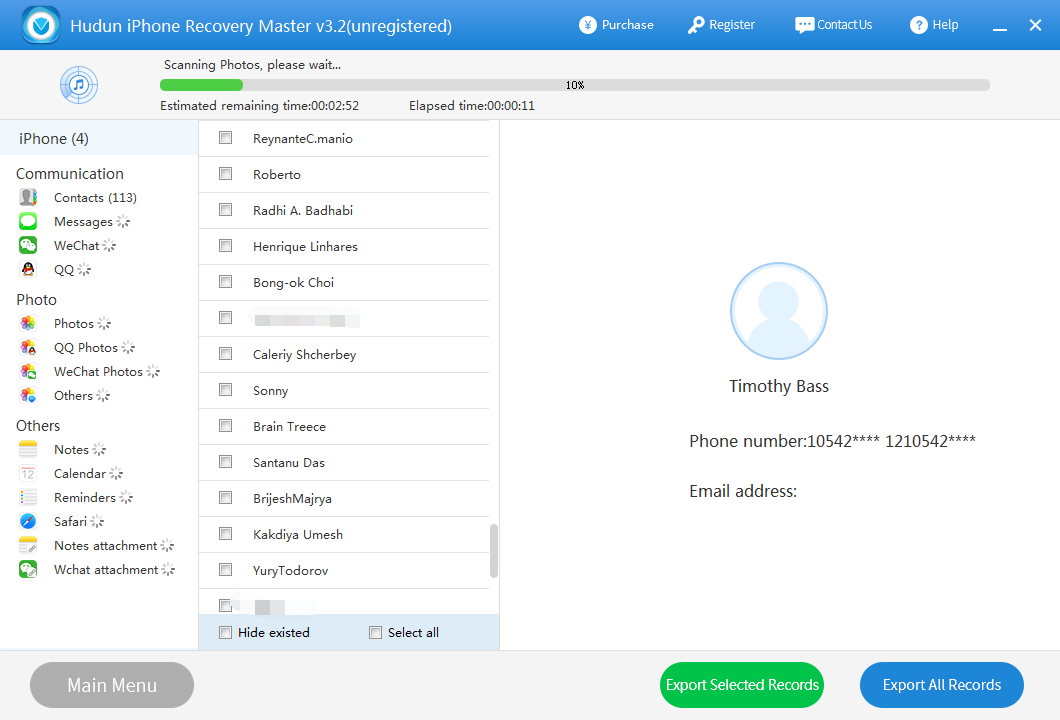
Task: Click the Others photo category icon
Action: pos(28,395)
